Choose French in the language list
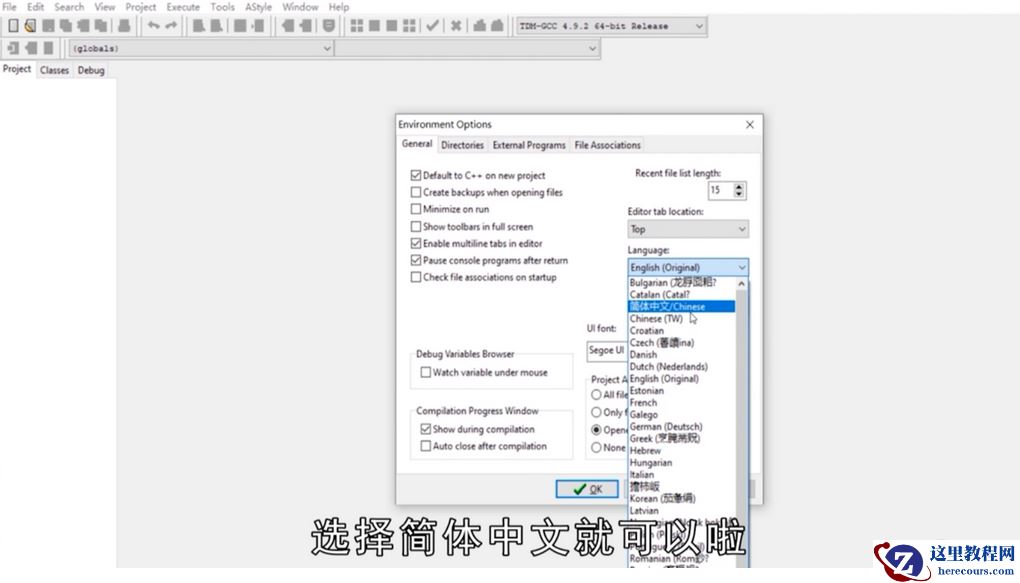Viewport: 1020px width, 583px height. click(682, 403)
